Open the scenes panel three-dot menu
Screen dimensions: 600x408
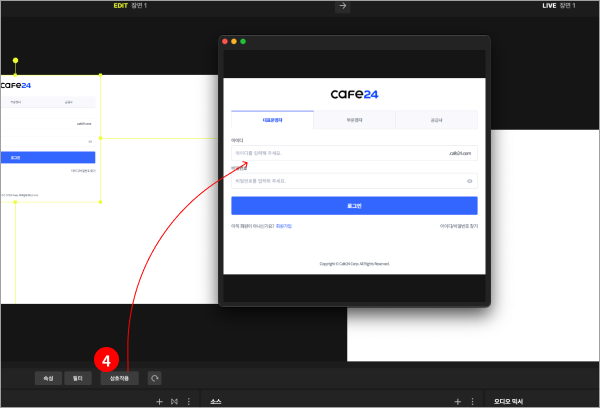(189, 401)
